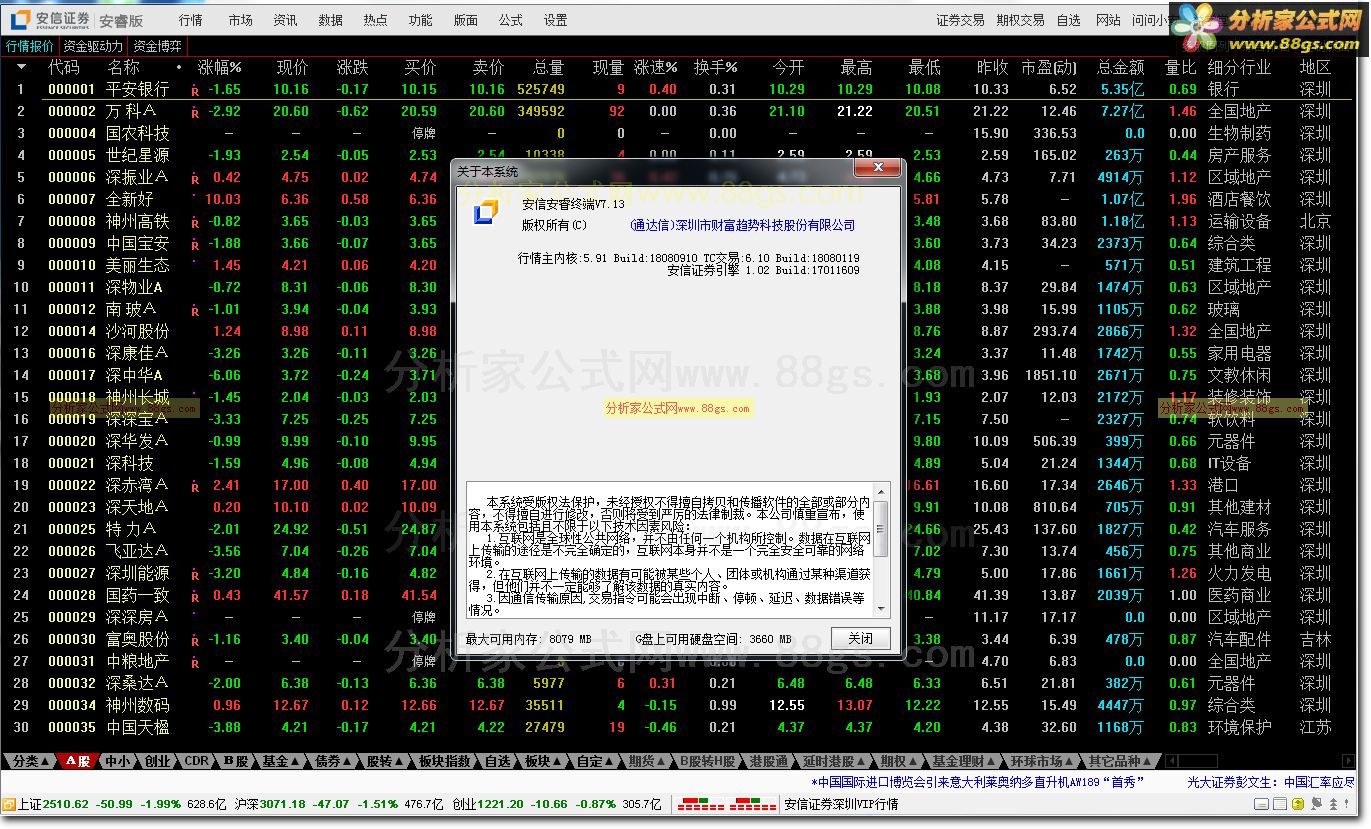1371x829 pixels.
Task: Open the 功能 menu
Action: tap(420, 20)
